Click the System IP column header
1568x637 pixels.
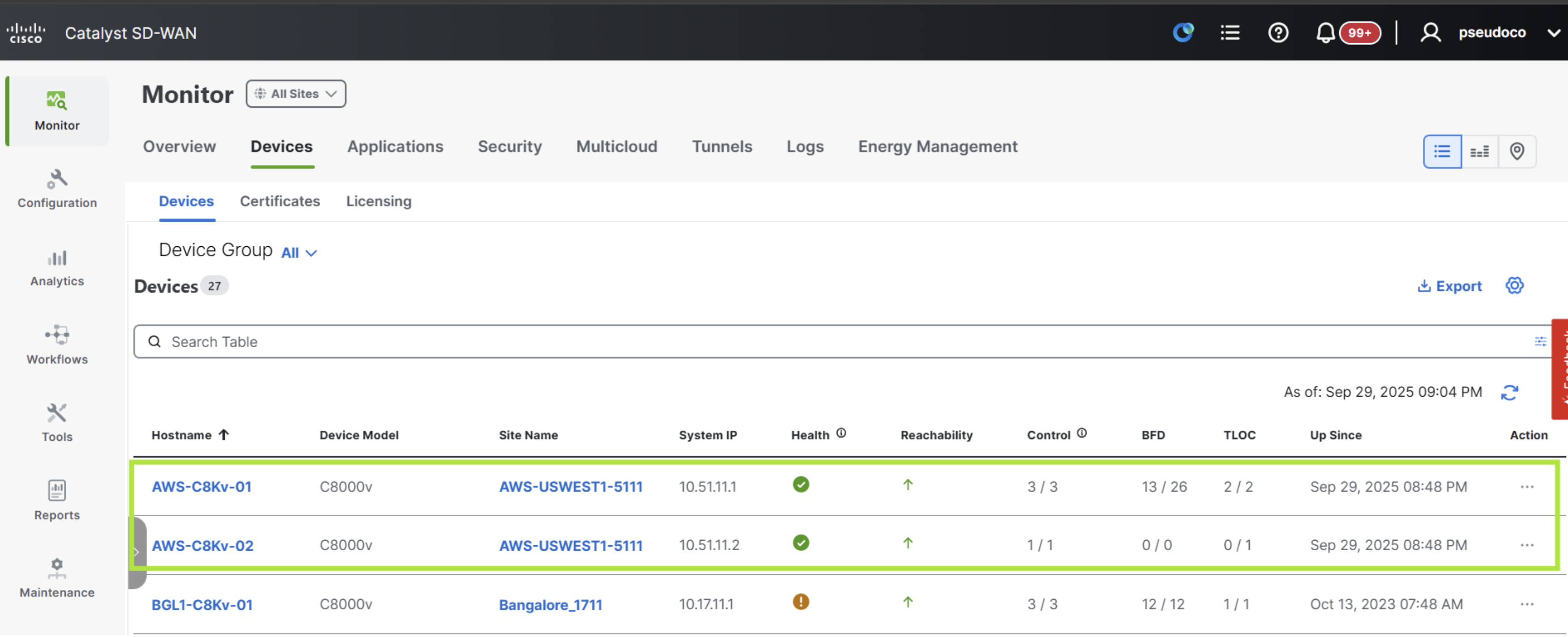(708, 436)
